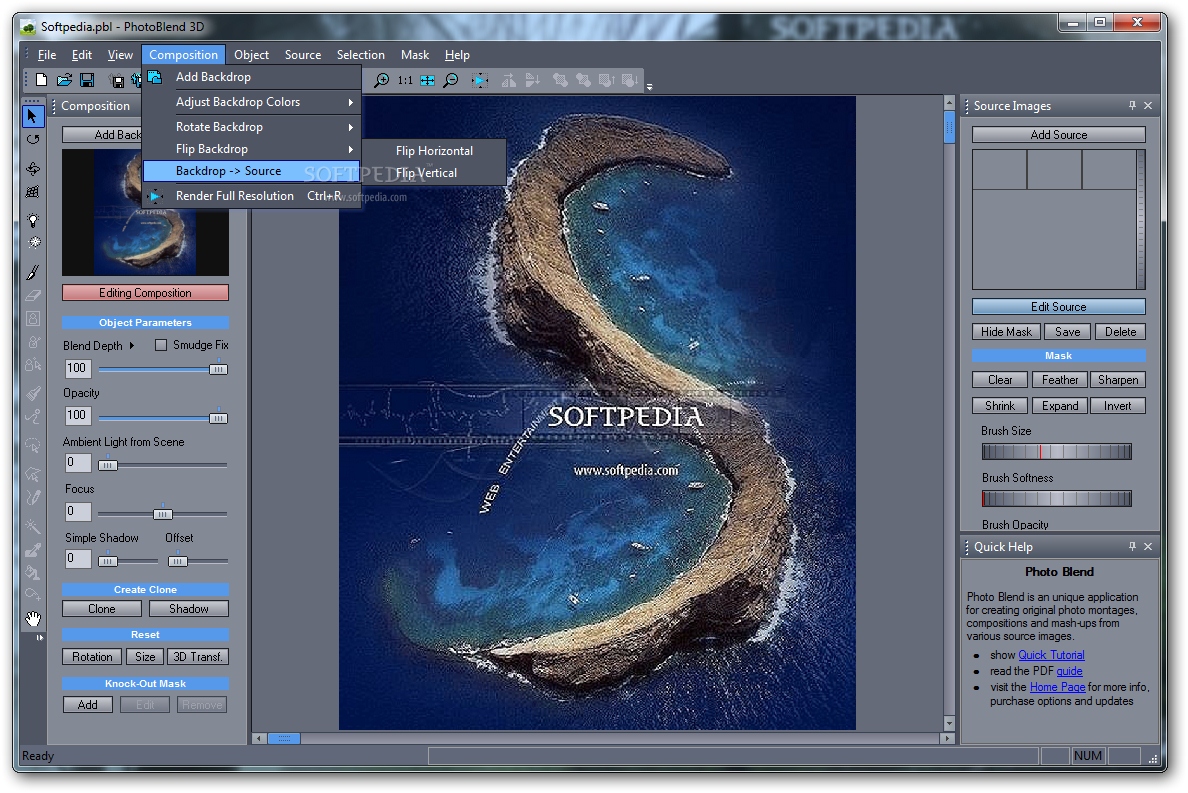Click the canvas horizontal scrollbar thumb
Image resolution: width=1188 pixels, height=793 pixels.
point(284,738)
